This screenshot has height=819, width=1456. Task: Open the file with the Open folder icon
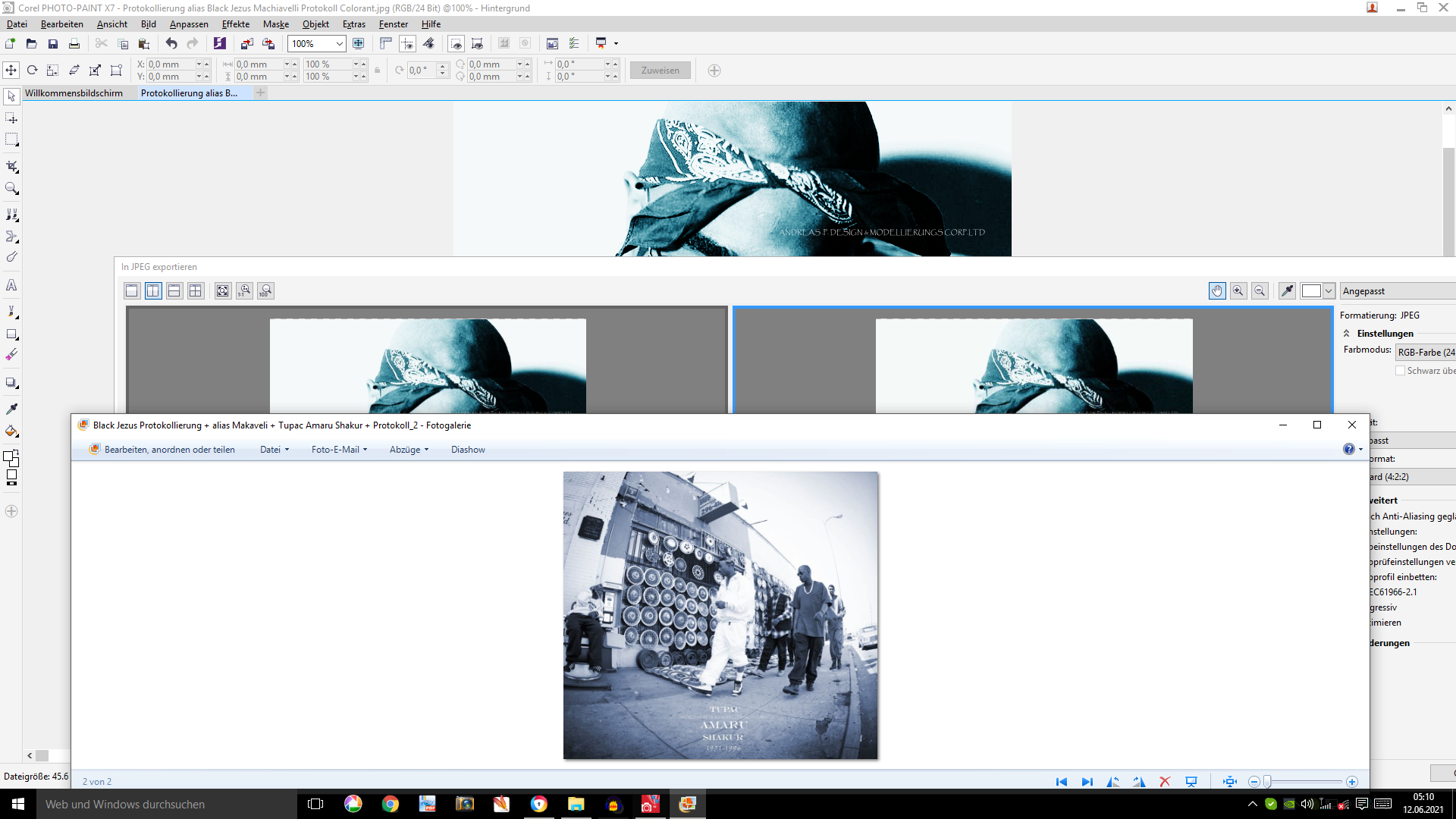coord(32,44)
